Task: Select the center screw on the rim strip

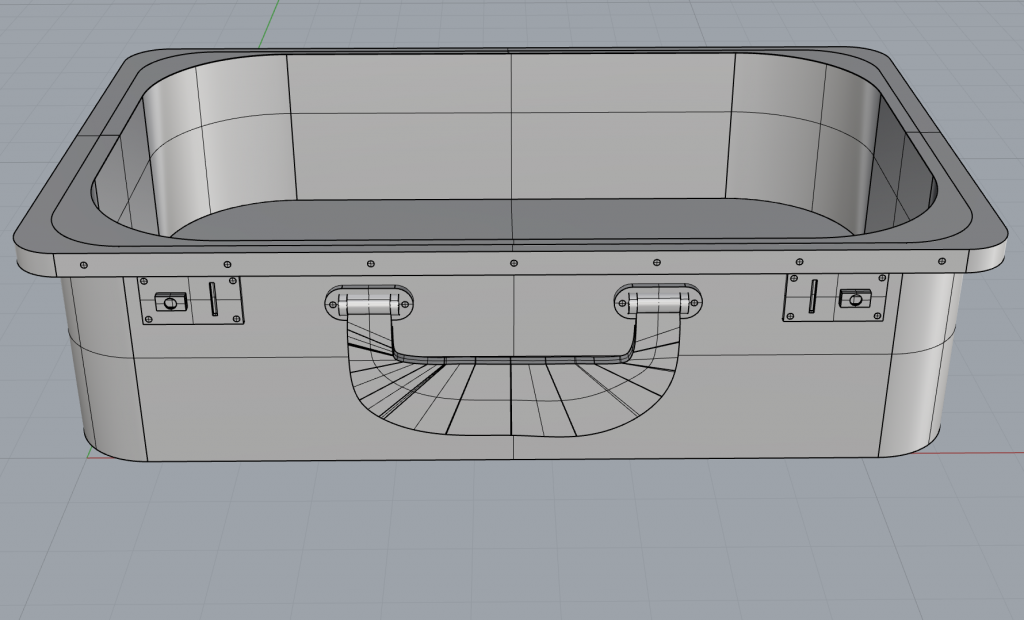Action: click(x=514, y=263)
